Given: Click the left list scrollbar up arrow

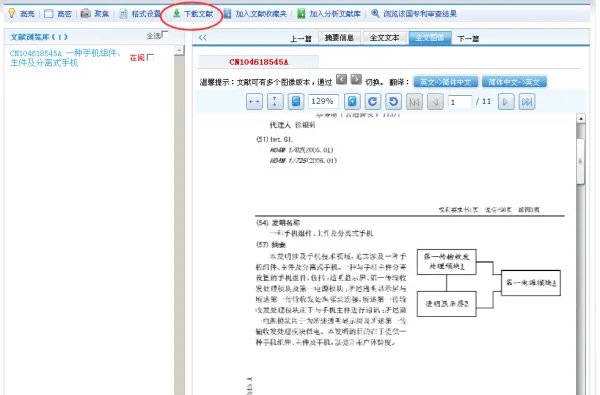Looking at the screenshot, I should 179,50.
